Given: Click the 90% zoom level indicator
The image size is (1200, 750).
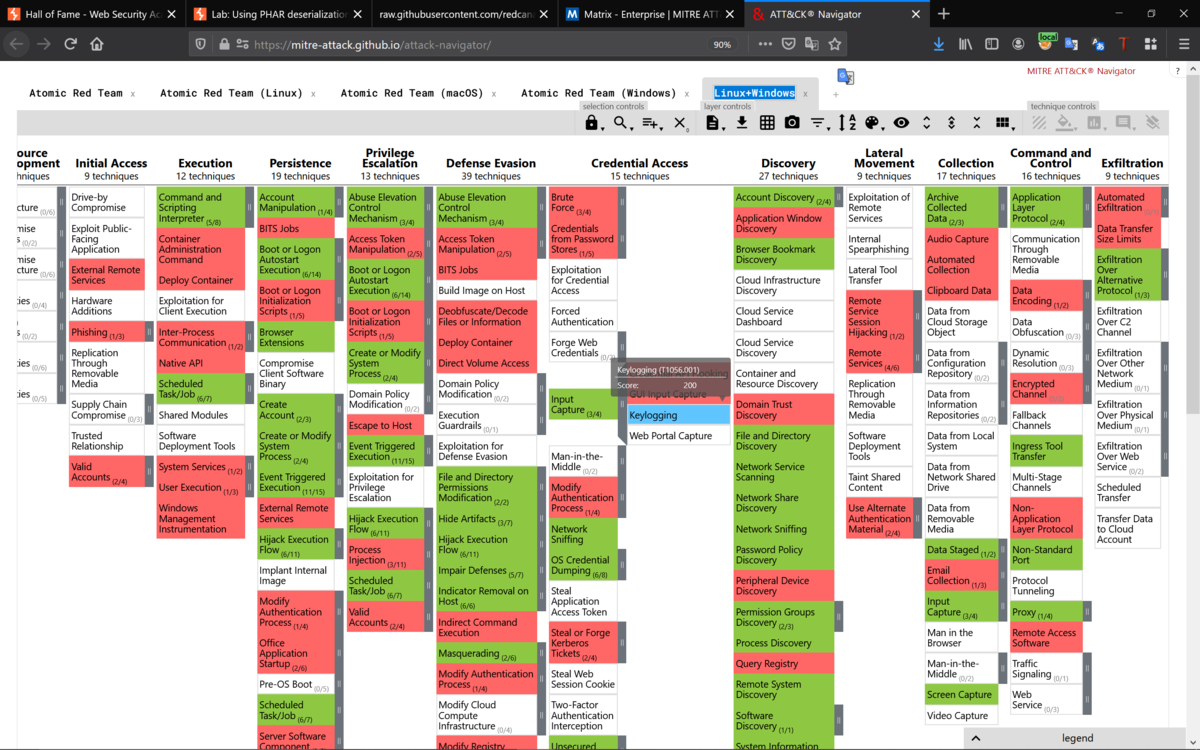Looking at the screenshot, I should click(721, 44).
